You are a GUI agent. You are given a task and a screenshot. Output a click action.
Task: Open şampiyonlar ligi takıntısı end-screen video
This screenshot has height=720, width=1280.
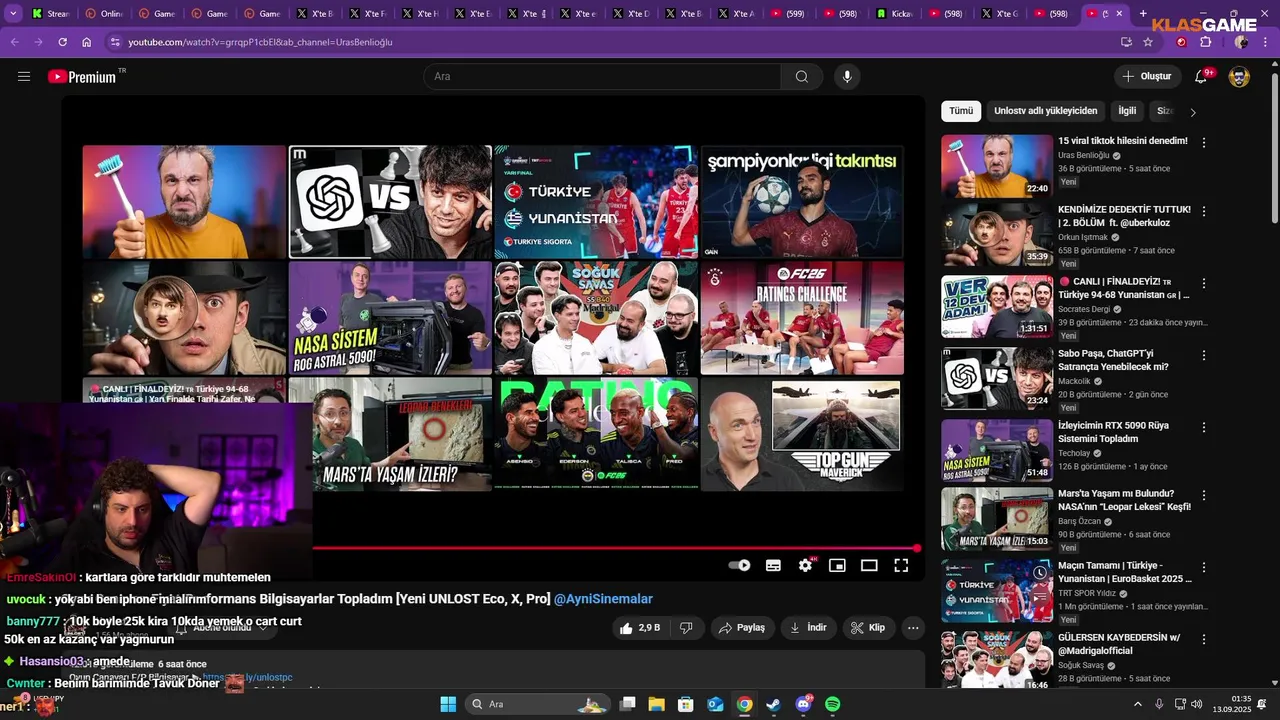pyautogui.click(x=802, y=202)
